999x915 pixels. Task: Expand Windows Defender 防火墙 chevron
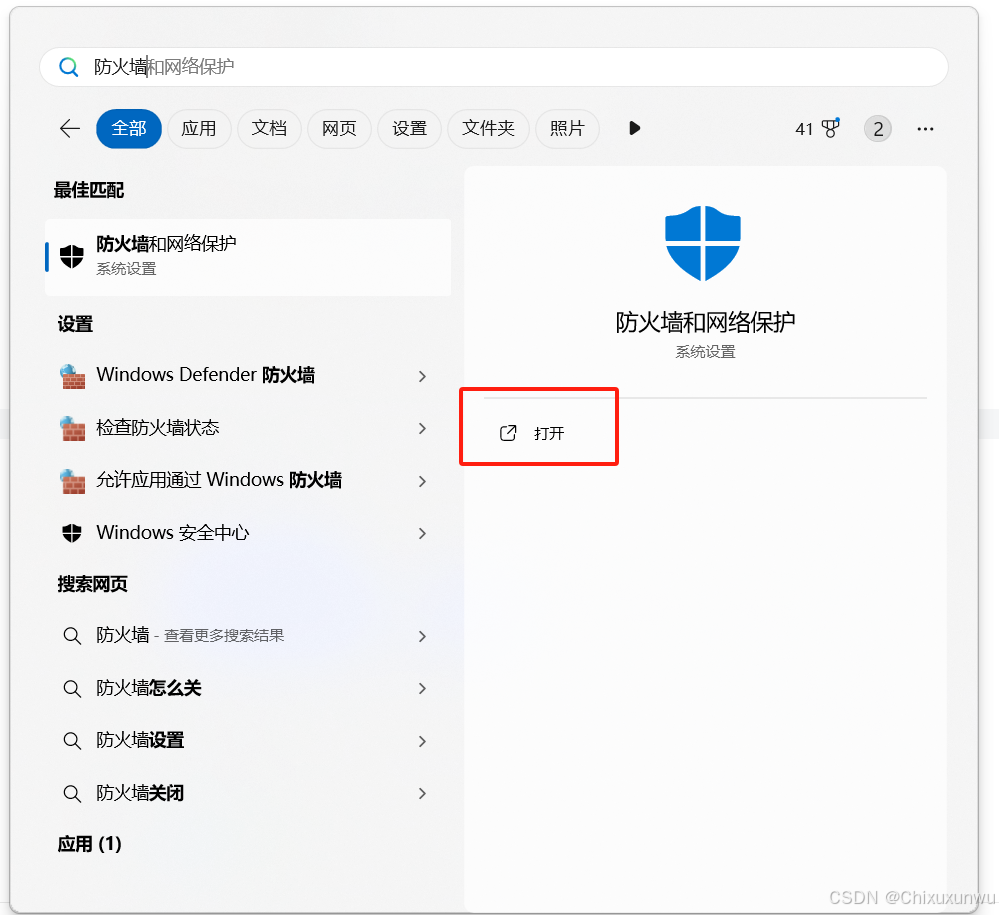tap(422, 377)
